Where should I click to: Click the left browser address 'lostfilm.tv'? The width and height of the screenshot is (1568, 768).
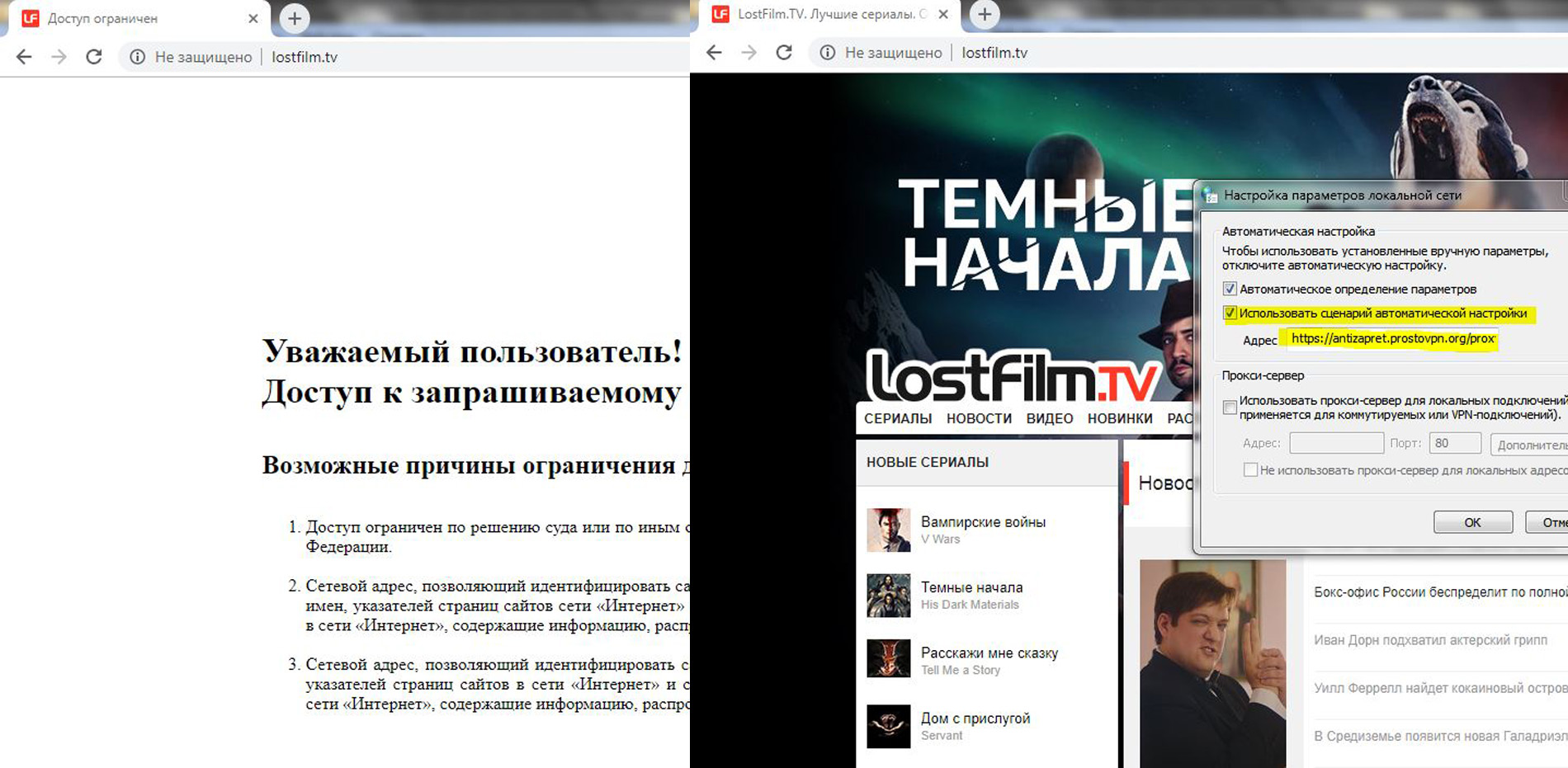tap(305, 57)
